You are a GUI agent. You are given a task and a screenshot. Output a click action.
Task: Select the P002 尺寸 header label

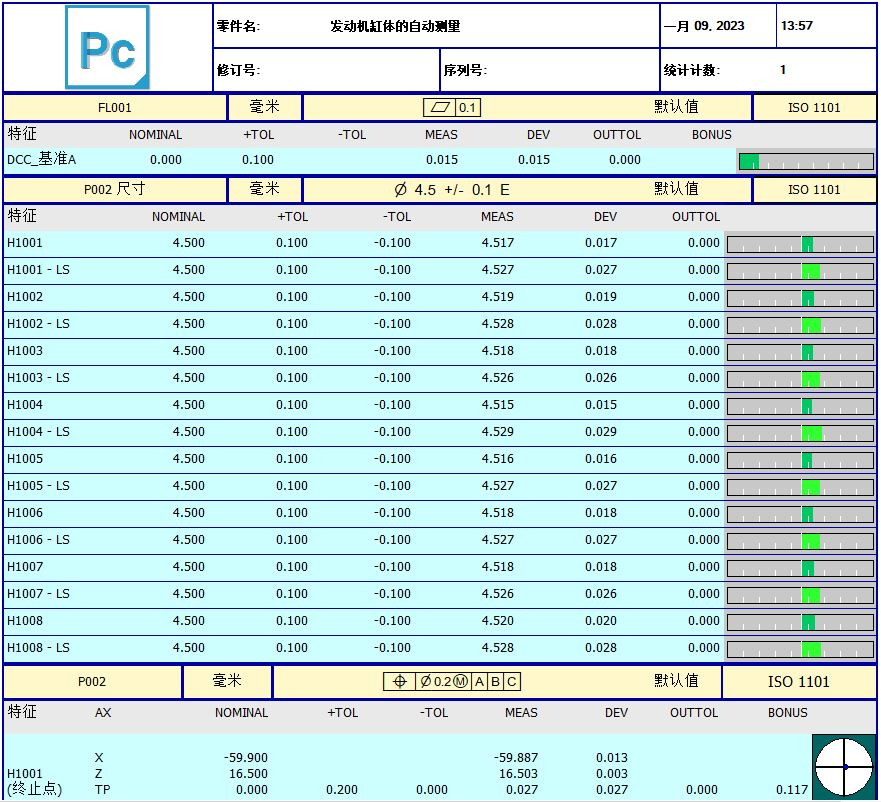[115, 190]
